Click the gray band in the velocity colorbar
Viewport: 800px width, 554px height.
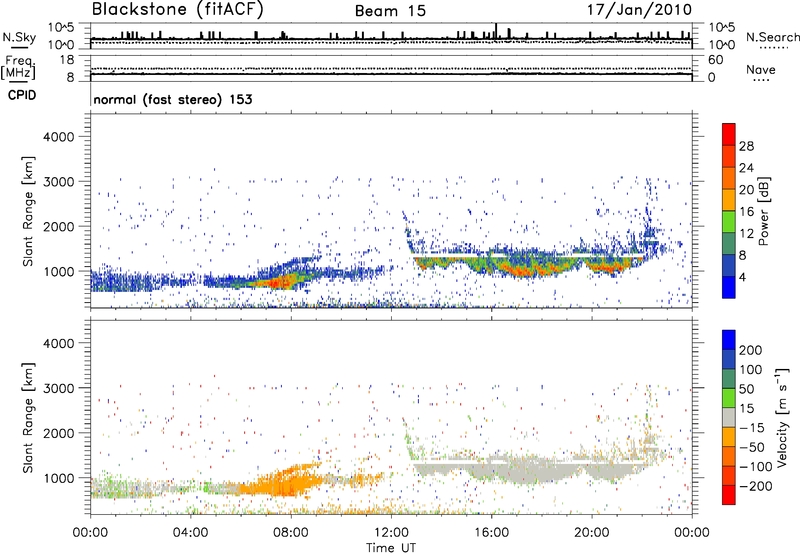pyautogui.click(x=729, y=418)
